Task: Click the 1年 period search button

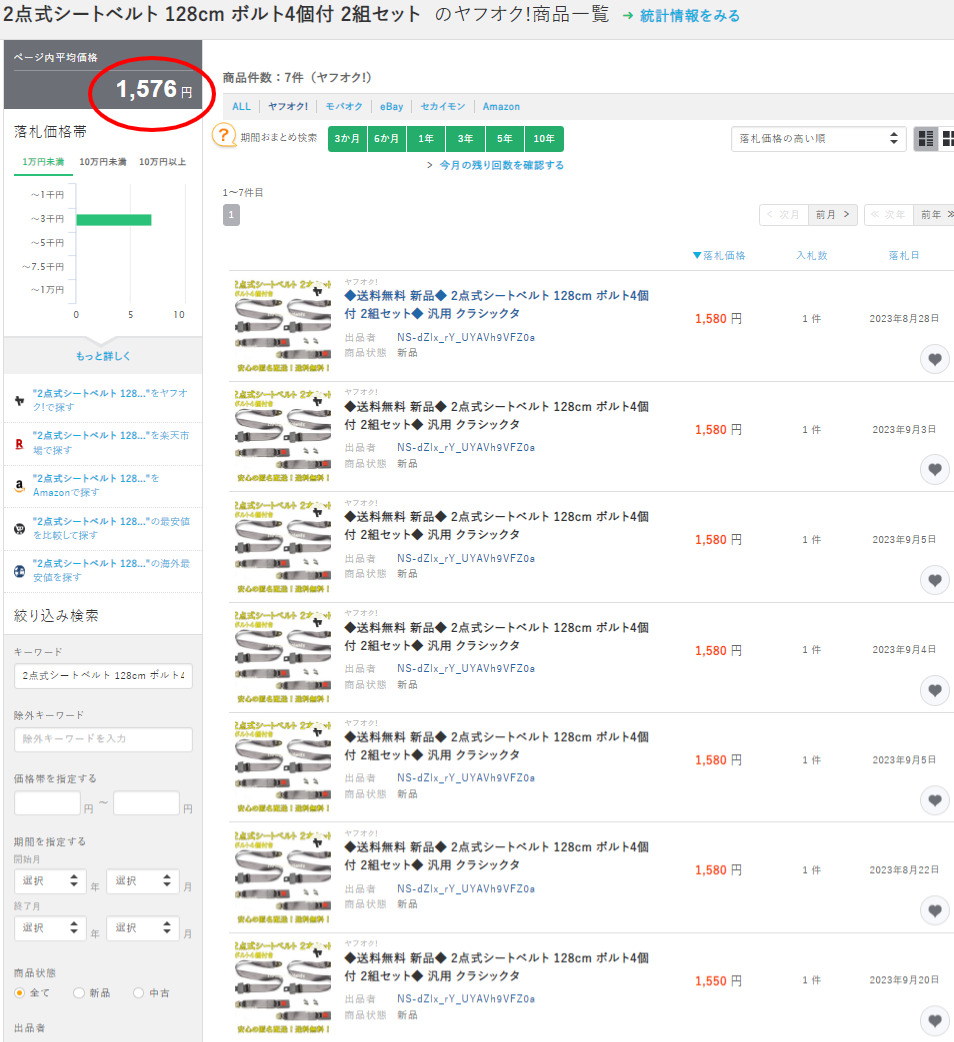Action: pos(426,139)
